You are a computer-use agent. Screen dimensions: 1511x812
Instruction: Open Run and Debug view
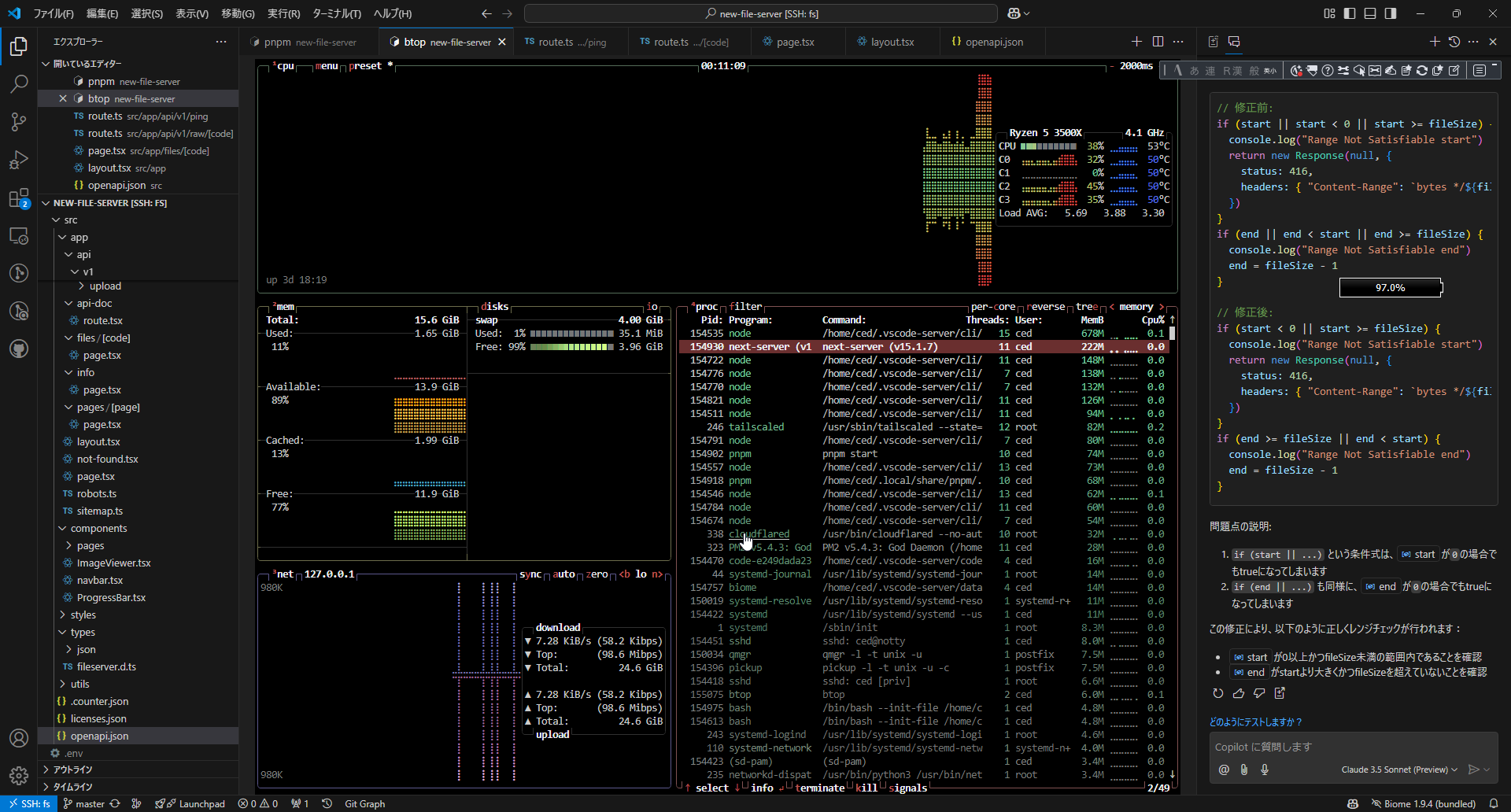tap(19, 160)
